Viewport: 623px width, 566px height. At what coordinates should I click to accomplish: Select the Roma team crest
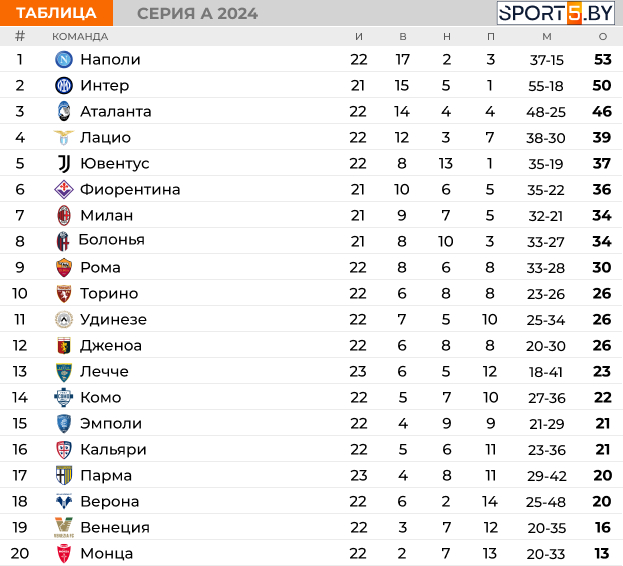point(64,267)
